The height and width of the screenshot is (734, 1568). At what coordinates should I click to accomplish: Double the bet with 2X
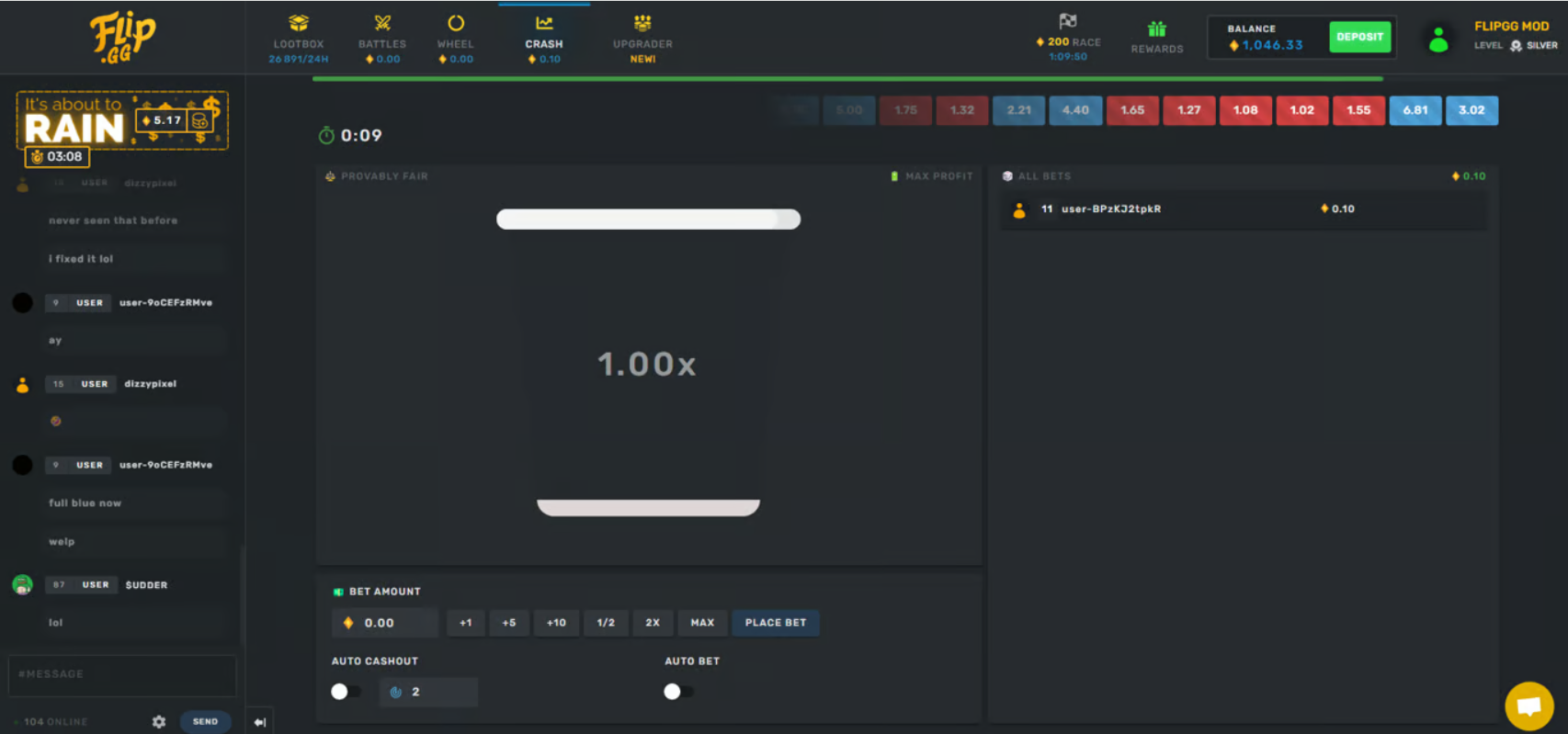tap(653, 623)
